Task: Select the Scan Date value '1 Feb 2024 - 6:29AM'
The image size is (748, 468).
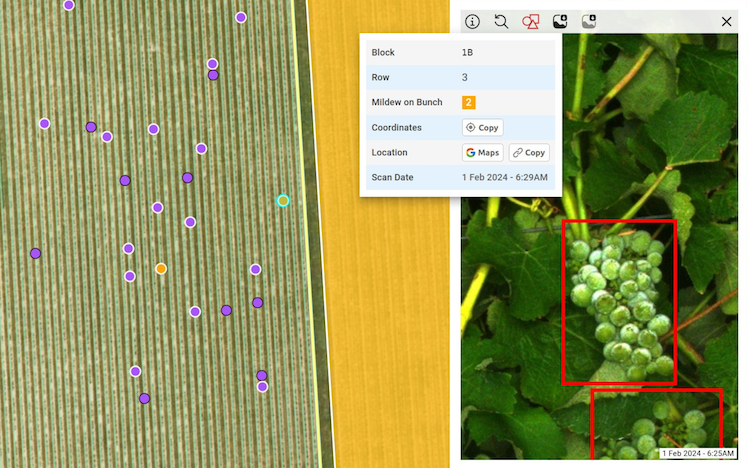Action: click(x=505, y=177)
